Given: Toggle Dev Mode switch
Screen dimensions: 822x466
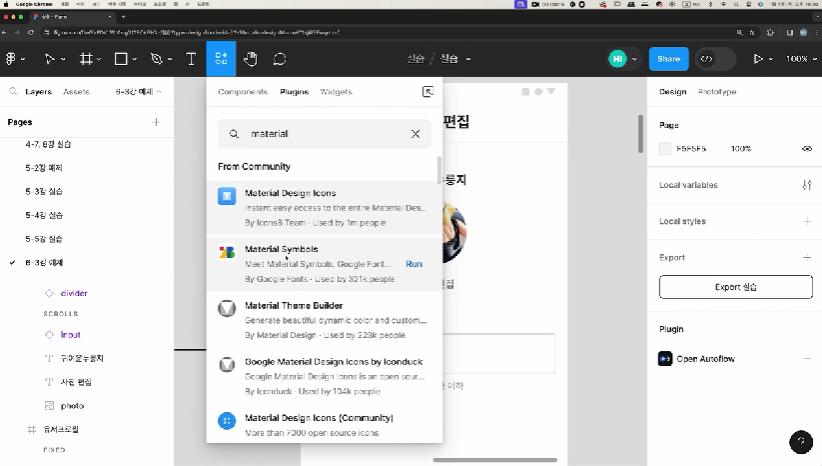Looking at the screenshot, I should 716,59.
